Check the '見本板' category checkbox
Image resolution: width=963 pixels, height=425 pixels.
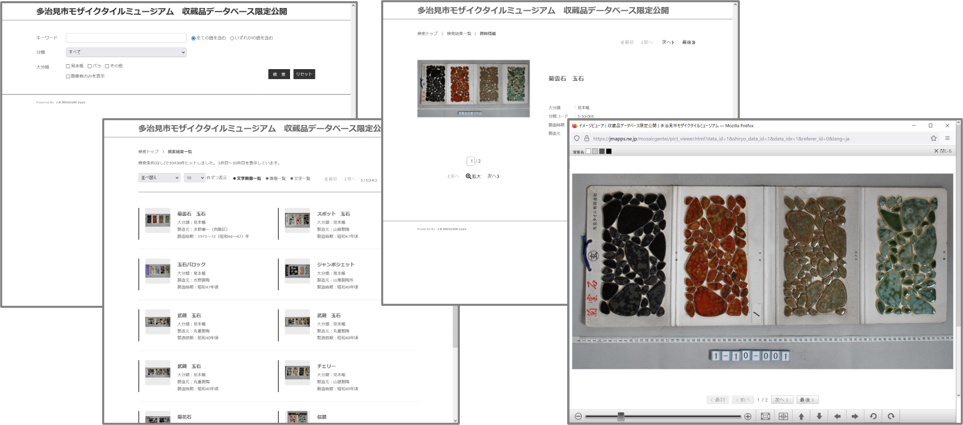(68, 66)
